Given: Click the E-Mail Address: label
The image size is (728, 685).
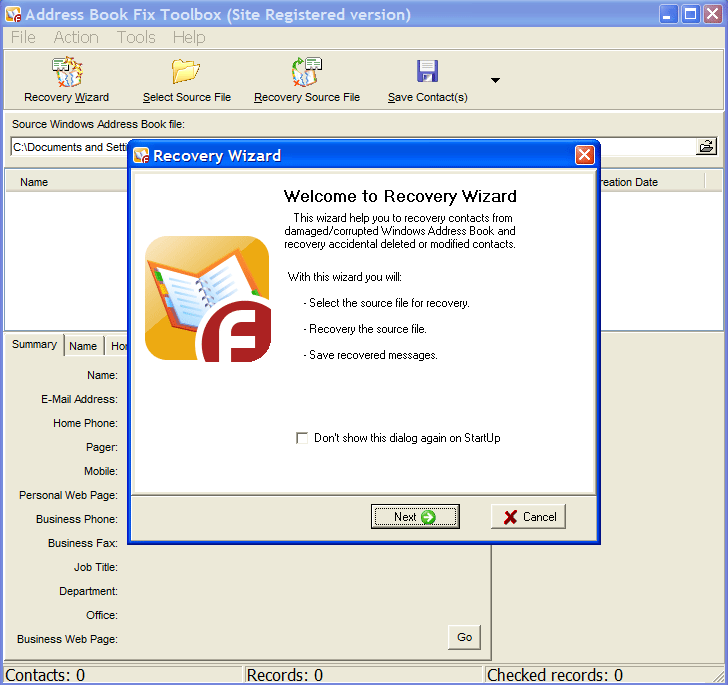Looking at the screenshot, I should tap(79, 399).
